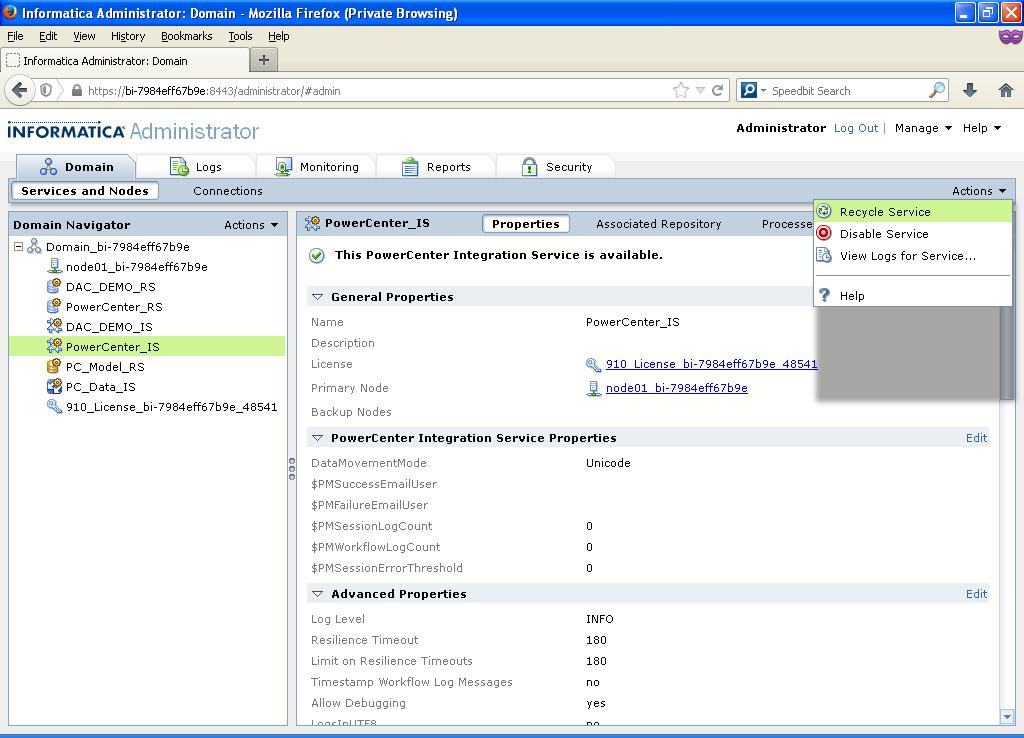Click the View Logs for Service document icon
The height and width of the screenshot is (738, 1024).
[823, 254]
